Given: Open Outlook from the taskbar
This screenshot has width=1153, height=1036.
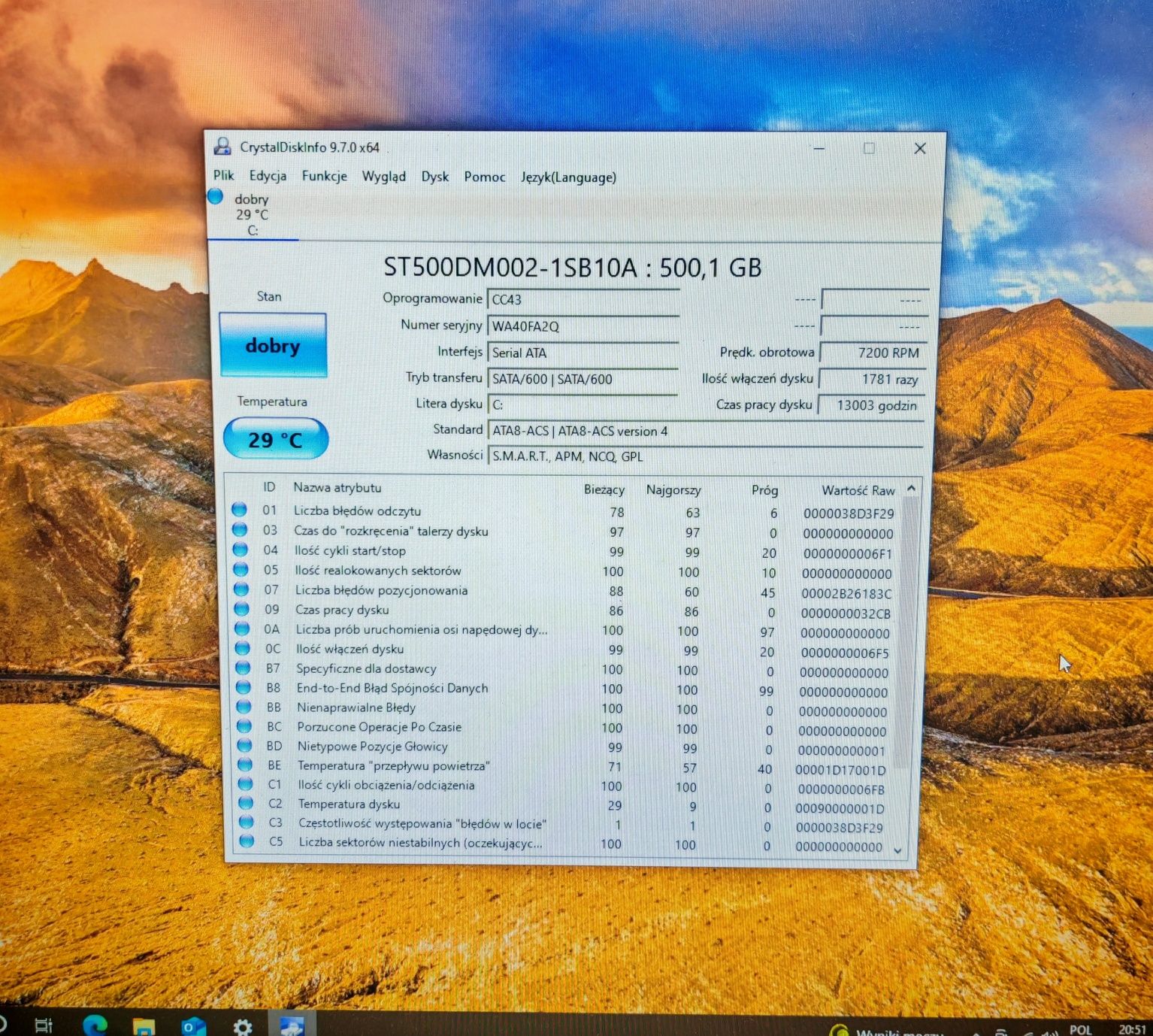Looking at the screenshot, I should (x=193, y=1026).
